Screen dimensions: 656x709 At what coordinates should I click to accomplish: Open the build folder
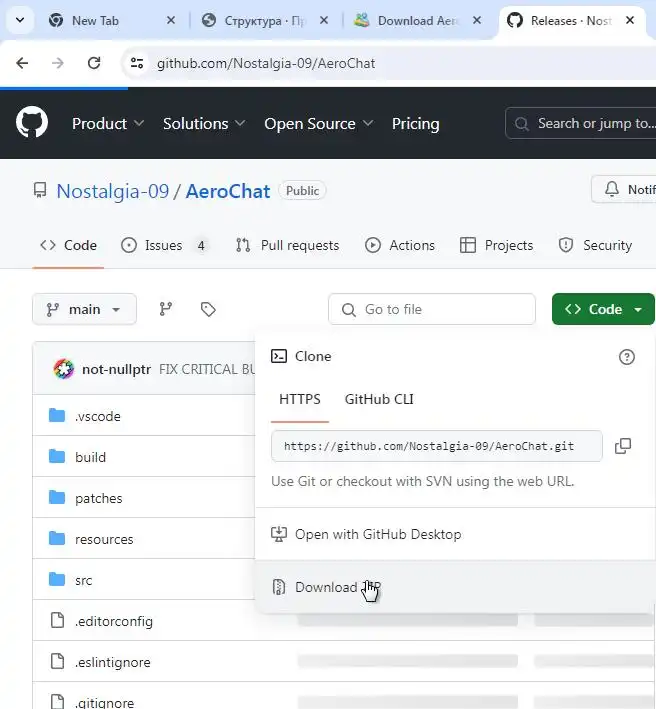90,457
